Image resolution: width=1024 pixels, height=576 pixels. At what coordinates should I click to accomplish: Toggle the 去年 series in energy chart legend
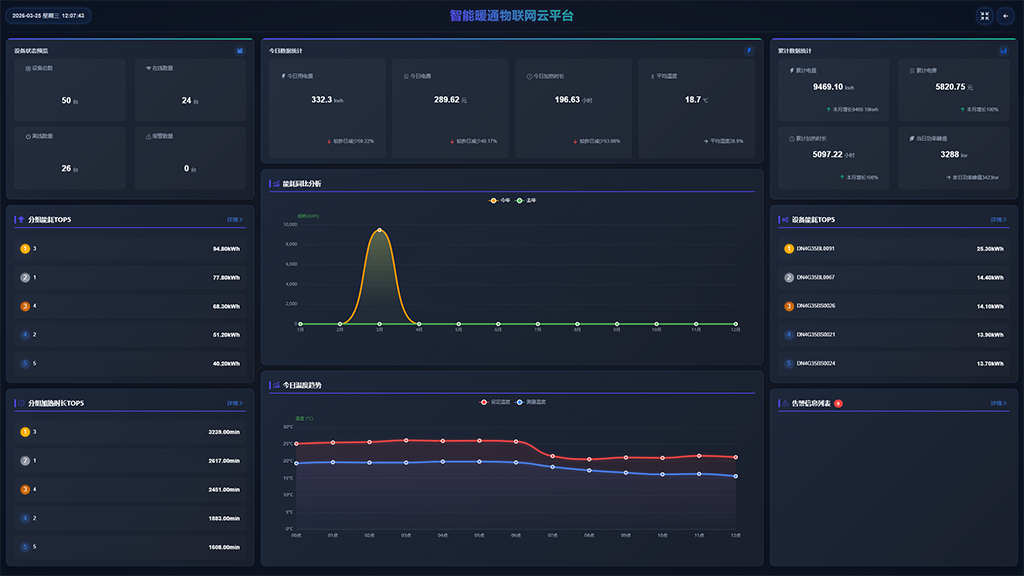tap(526, 201)
